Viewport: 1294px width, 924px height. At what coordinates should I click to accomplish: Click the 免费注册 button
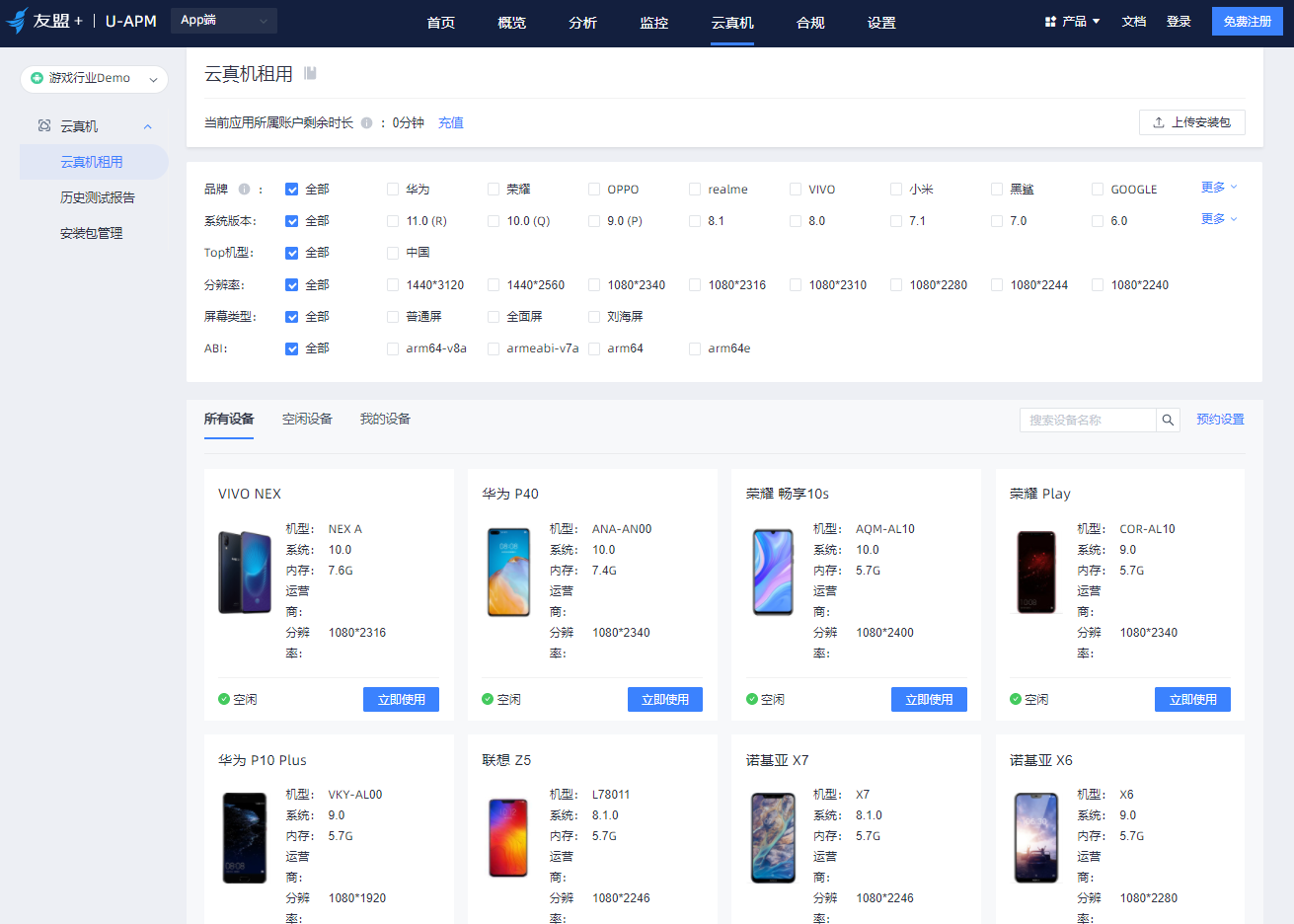[1248, 21]
